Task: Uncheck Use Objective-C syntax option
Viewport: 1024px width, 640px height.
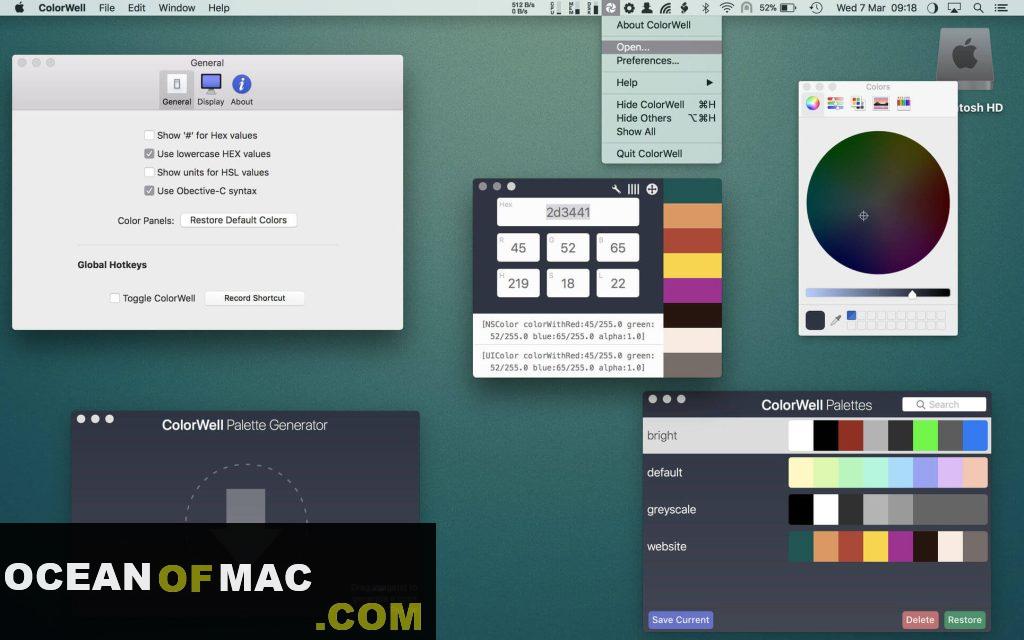Action: [149, 191]
